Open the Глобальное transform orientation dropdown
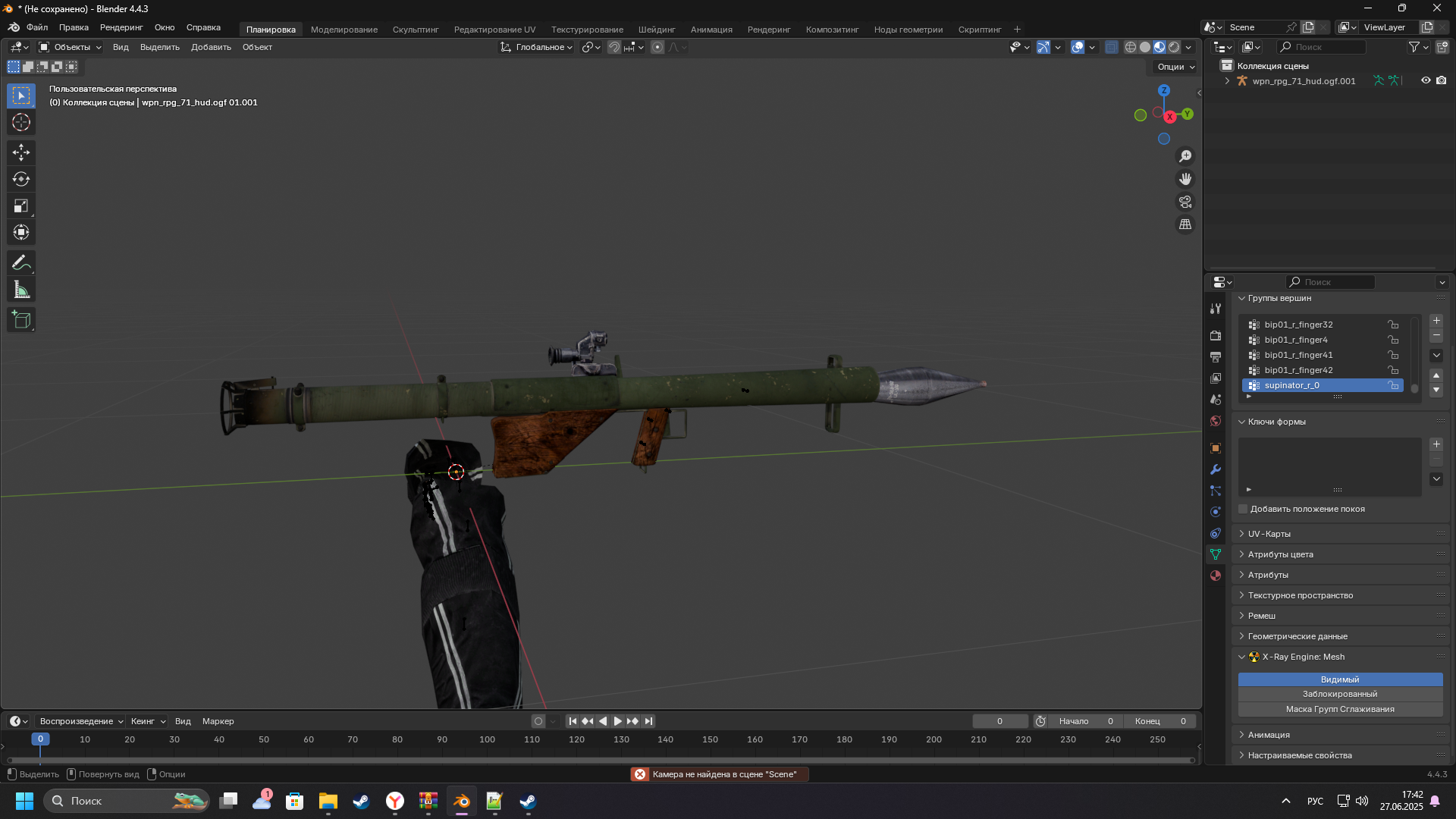The width and height of the screenshot is (1456, 819). [536, 47]
